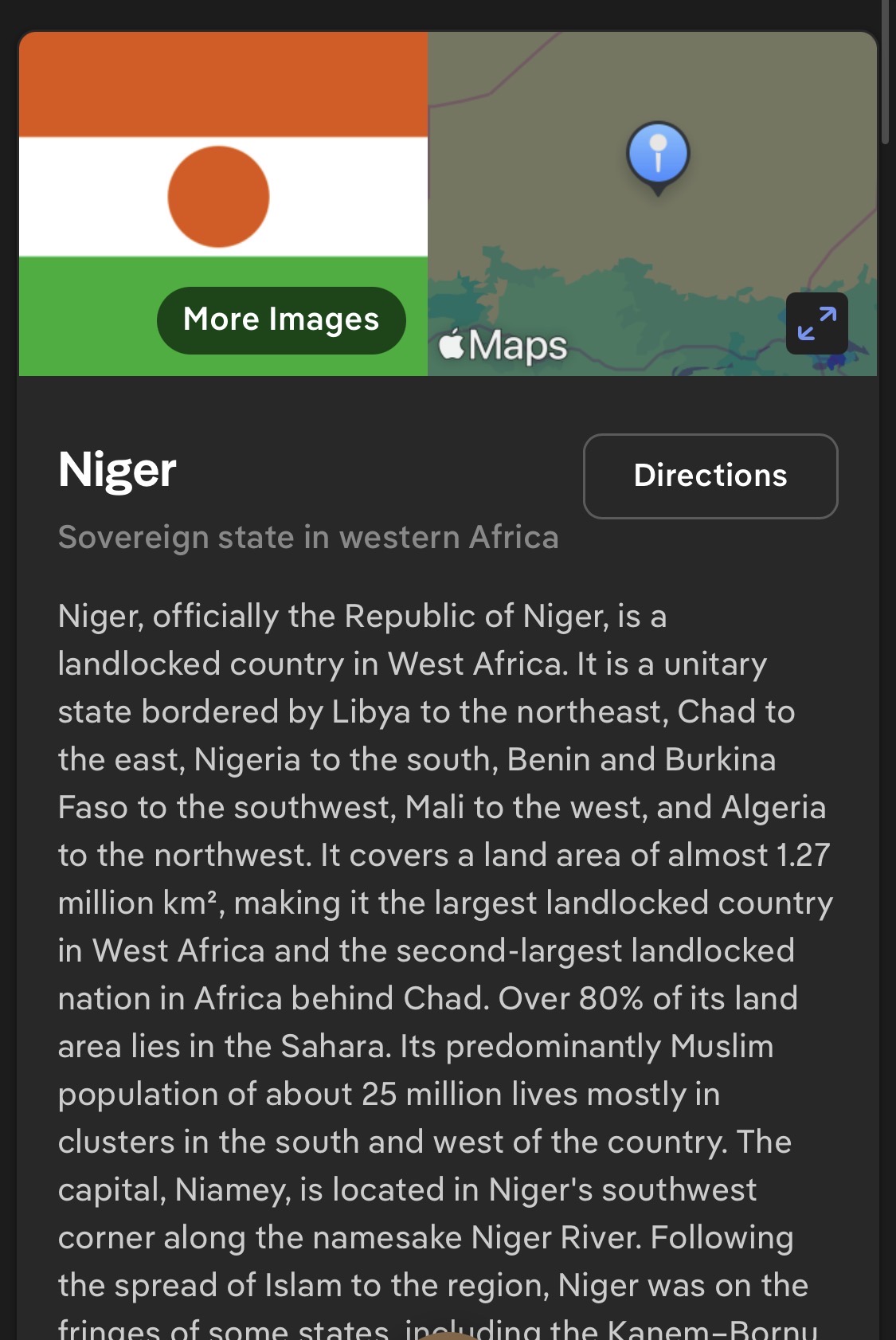Click the orange circle in Niger's flag

coord(218,197)
